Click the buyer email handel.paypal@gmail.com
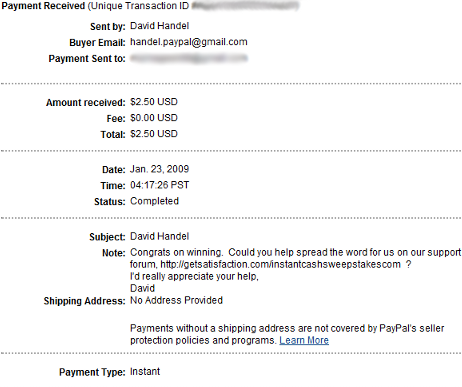This screenshot has width=462, height=387. click(x=189, y=42)
